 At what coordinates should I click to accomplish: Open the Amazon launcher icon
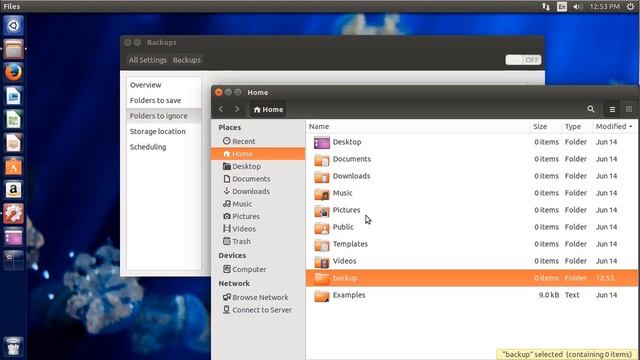coord(13,190)
